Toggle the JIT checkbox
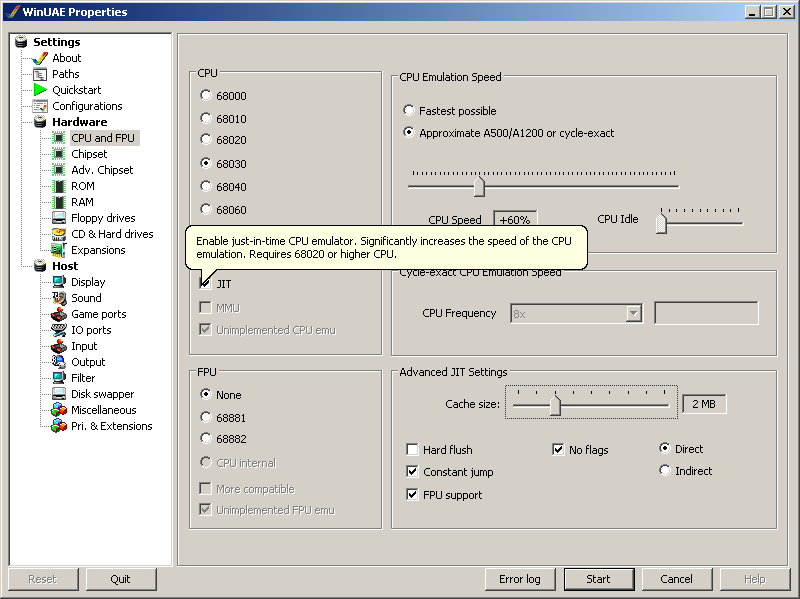Viewport: 800px width, 599px height. click(206, 284)
